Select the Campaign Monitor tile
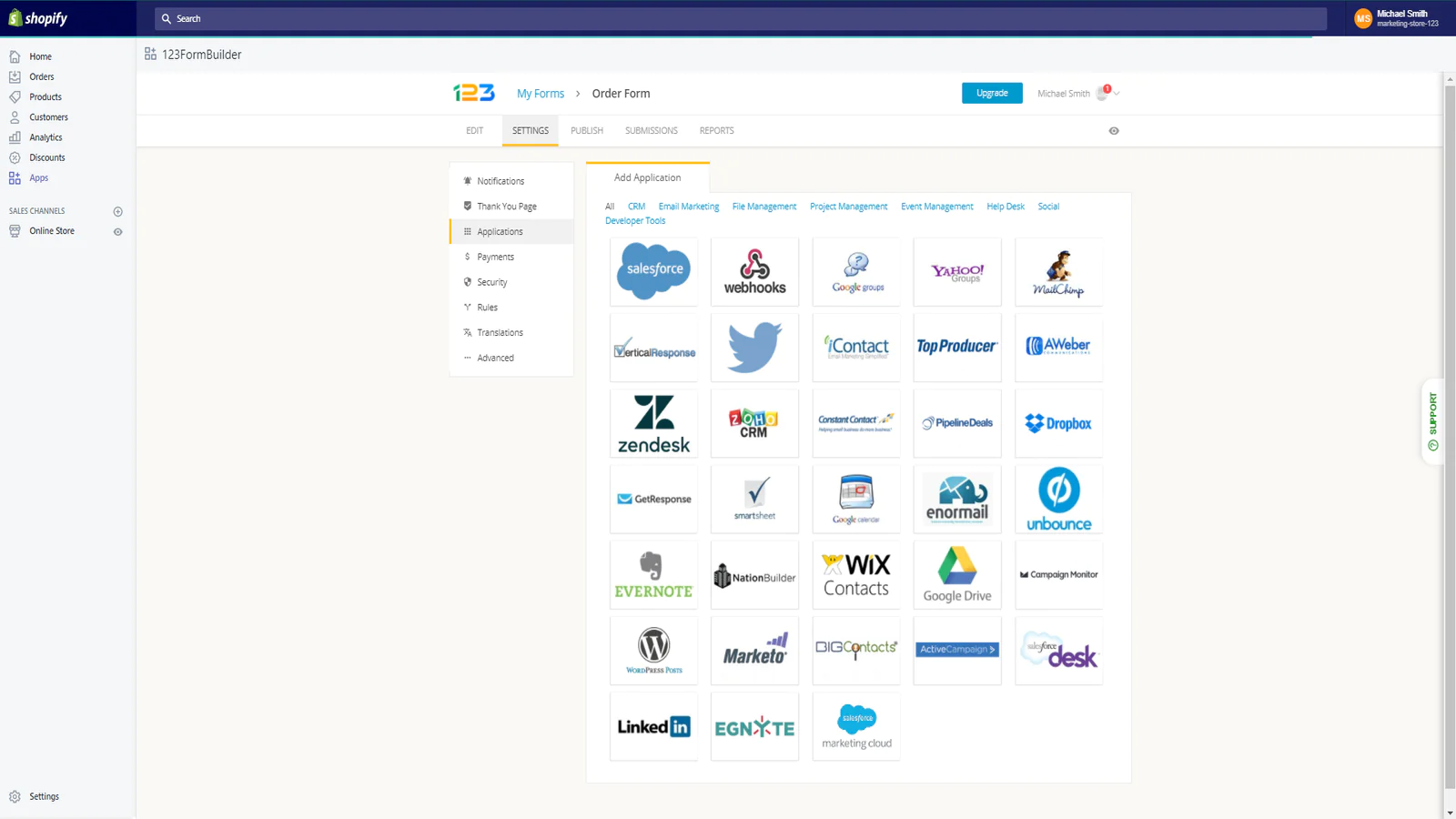Image resolution: width=1456 pixels, height=819 pixels. [1058, 575]
